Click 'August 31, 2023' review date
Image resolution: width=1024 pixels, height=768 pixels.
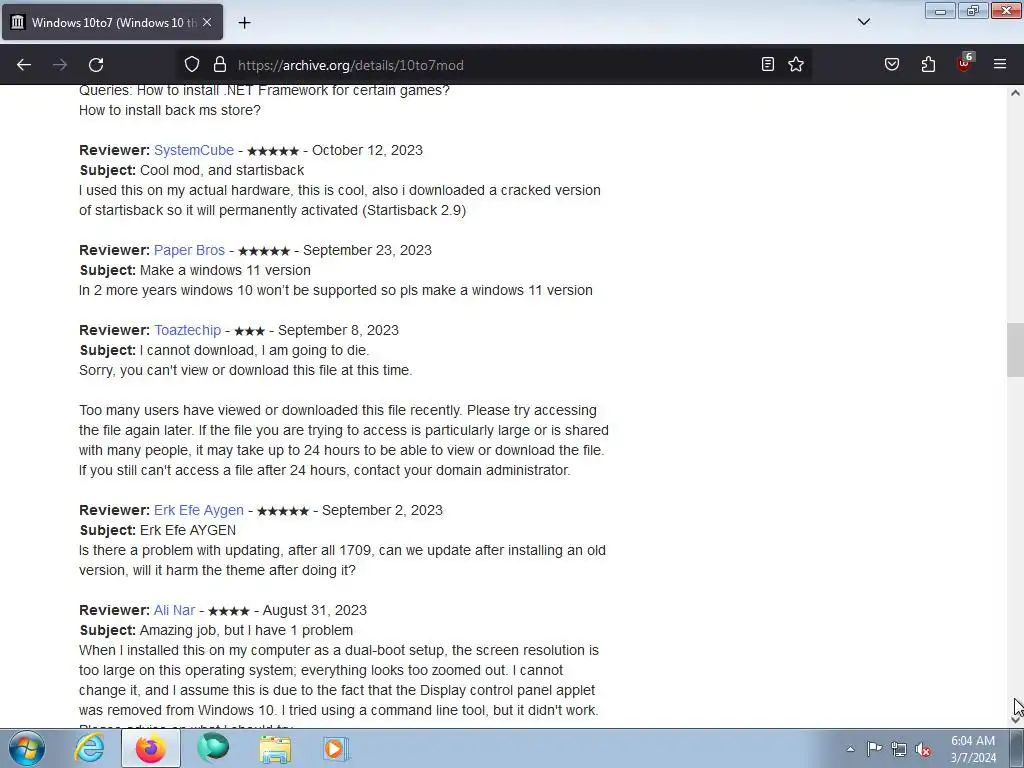point(315,610)
